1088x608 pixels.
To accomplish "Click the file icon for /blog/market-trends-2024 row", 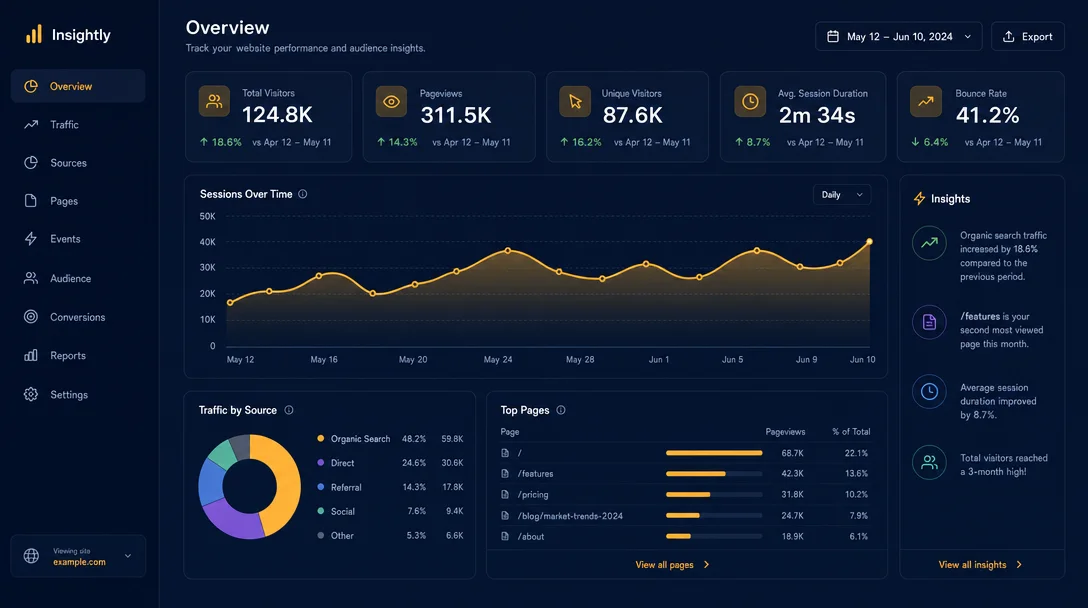I will point(505,516).
